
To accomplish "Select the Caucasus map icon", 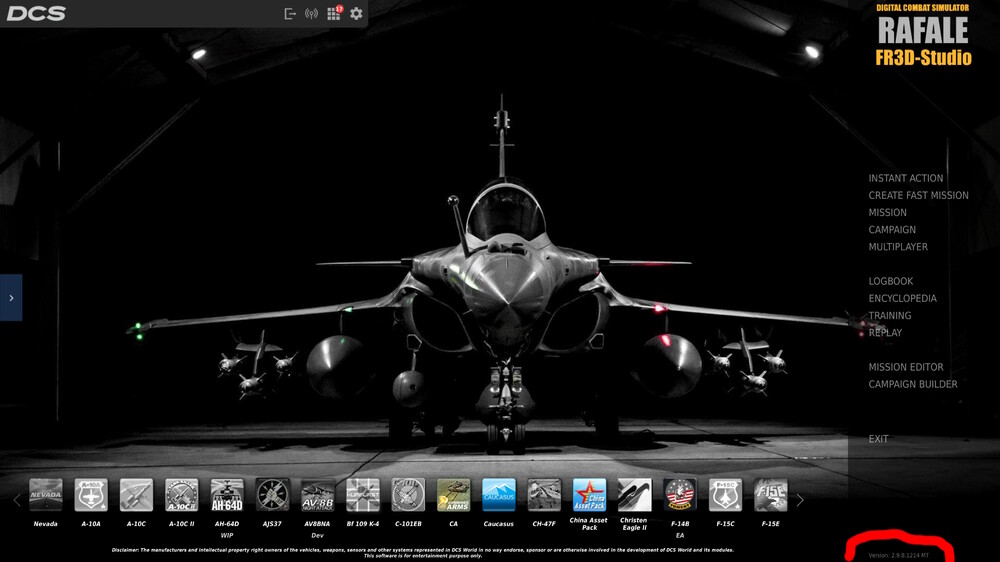I will tap(499, 495).
